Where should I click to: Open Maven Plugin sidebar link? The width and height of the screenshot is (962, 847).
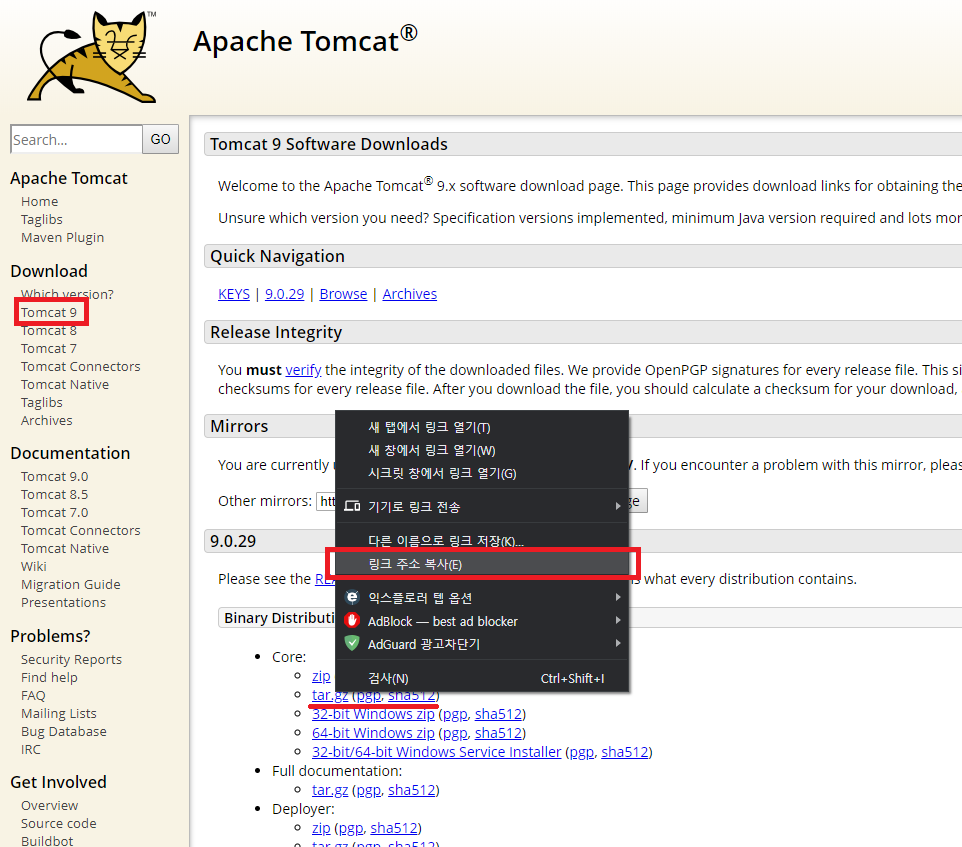(x=62, y=237)
